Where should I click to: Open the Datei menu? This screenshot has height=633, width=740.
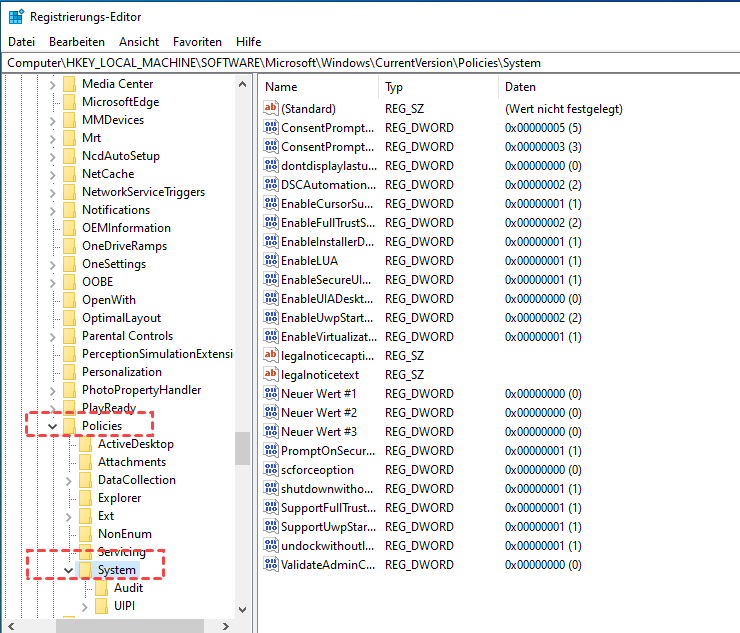pyautogui.click(x=22, y=42)
